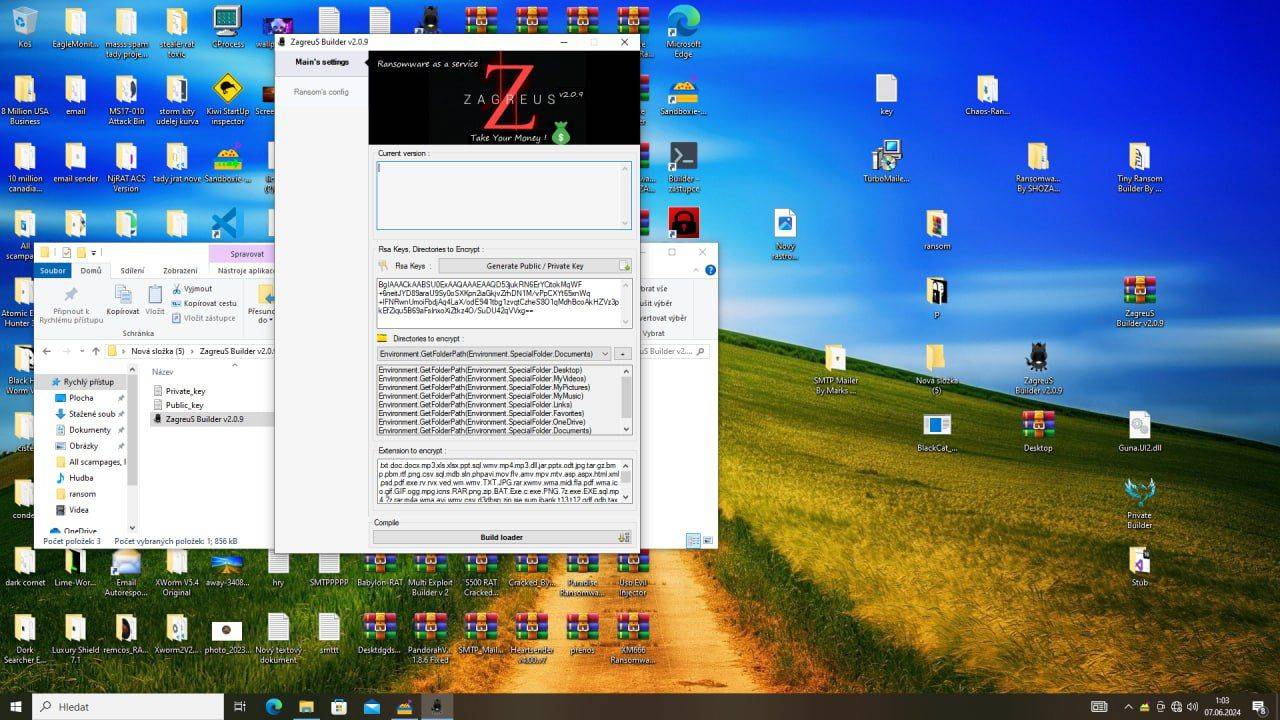Select the Private_key file
Viewport: 1280px width, 720px height.
(x=179, y=391)
